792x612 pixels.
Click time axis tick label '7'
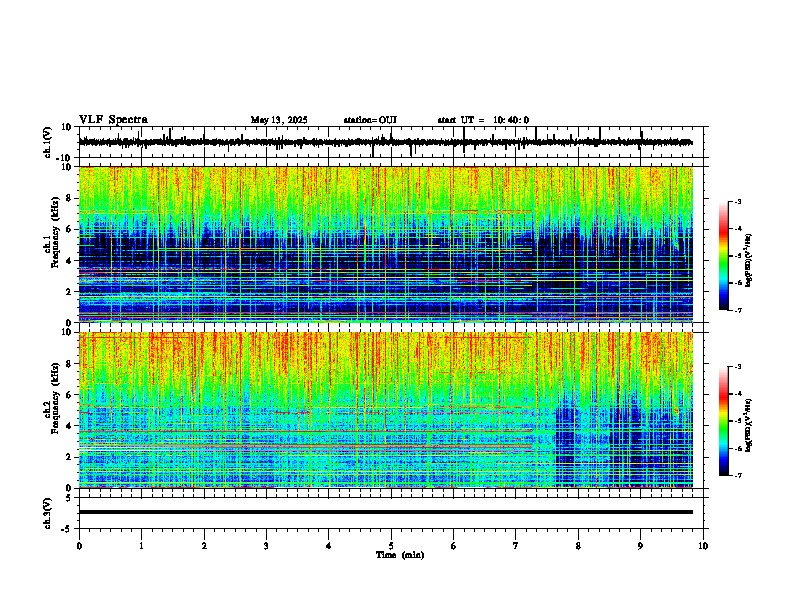(x=516, y=546)
